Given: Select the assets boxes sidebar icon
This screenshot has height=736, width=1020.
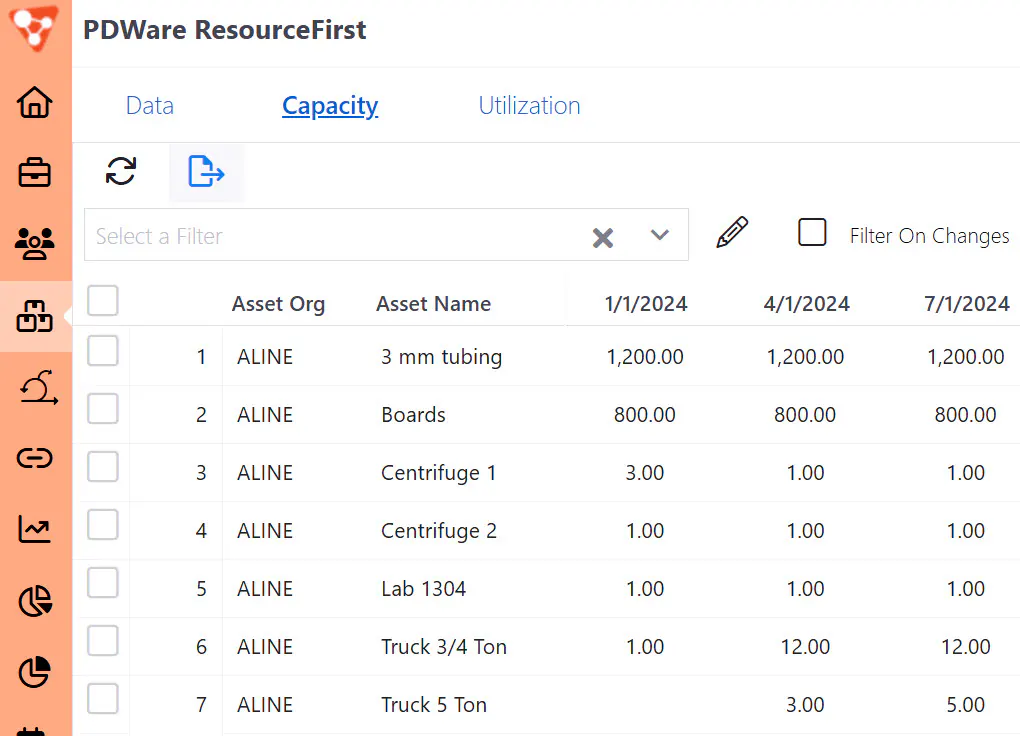Looking at the screenshot, I should pos(35,316).
